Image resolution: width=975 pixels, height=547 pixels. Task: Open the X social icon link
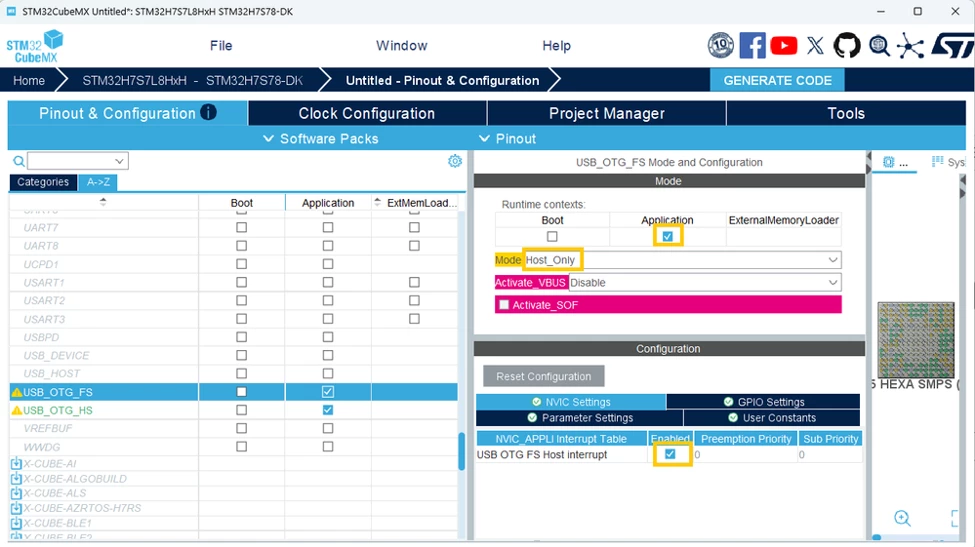pos(815,45)
